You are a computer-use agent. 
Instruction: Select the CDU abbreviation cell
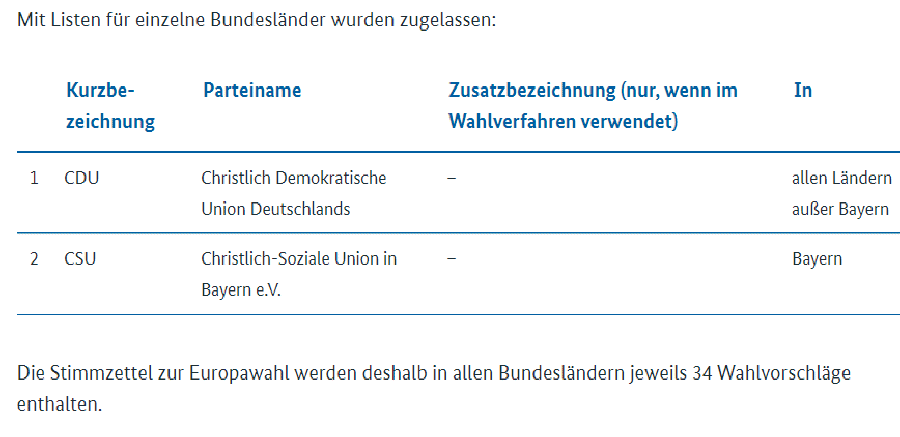click(x=82, y=178)
